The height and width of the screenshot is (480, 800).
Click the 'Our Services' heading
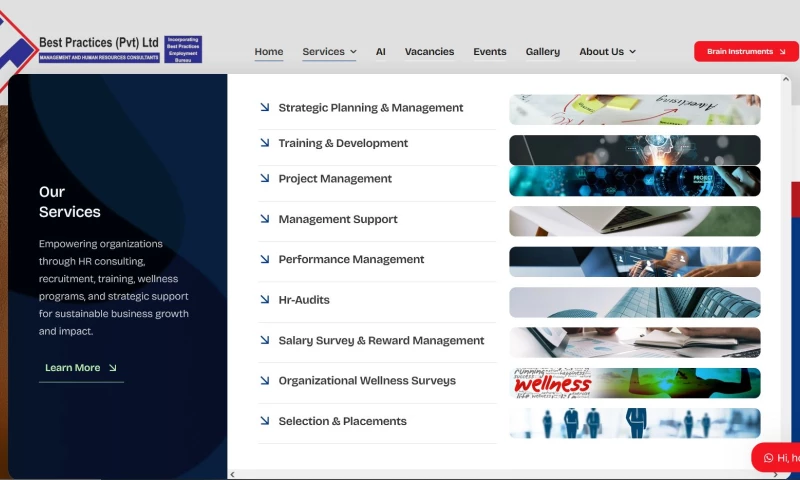click(x=69, y=201)
